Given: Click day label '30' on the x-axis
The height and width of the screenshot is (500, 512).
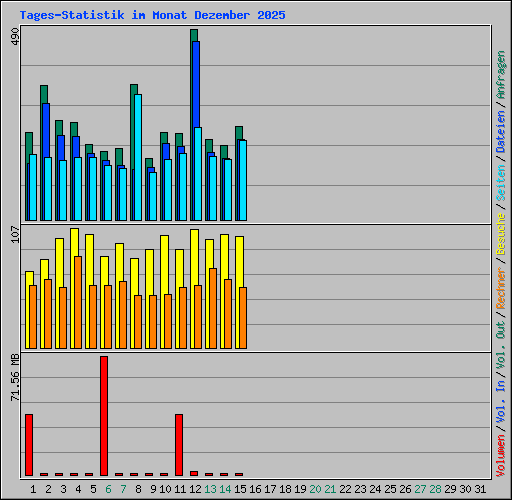Looking at the screenshot, I should coord(465,489).
